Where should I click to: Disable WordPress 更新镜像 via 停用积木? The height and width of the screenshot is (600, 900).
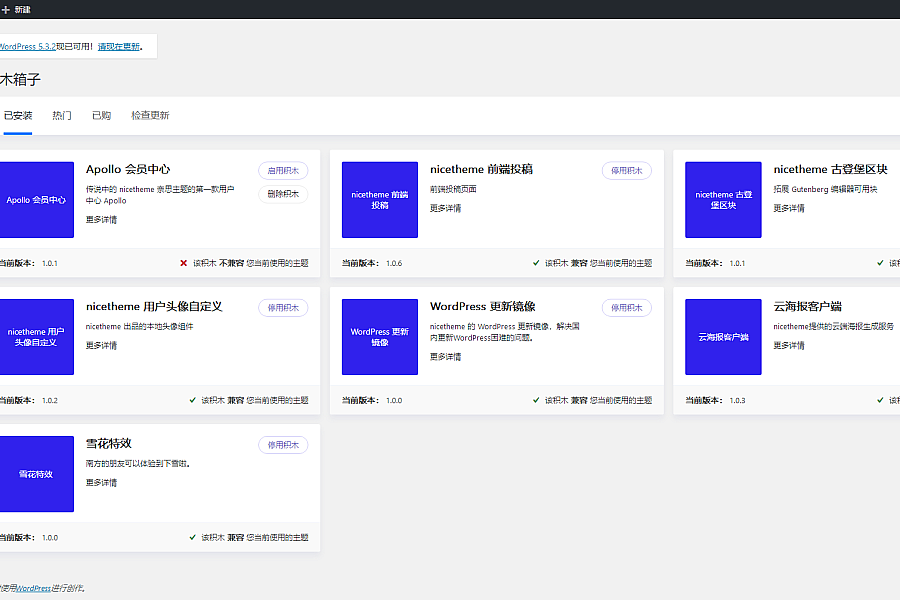pyautogui.click(x=627, y=308)
